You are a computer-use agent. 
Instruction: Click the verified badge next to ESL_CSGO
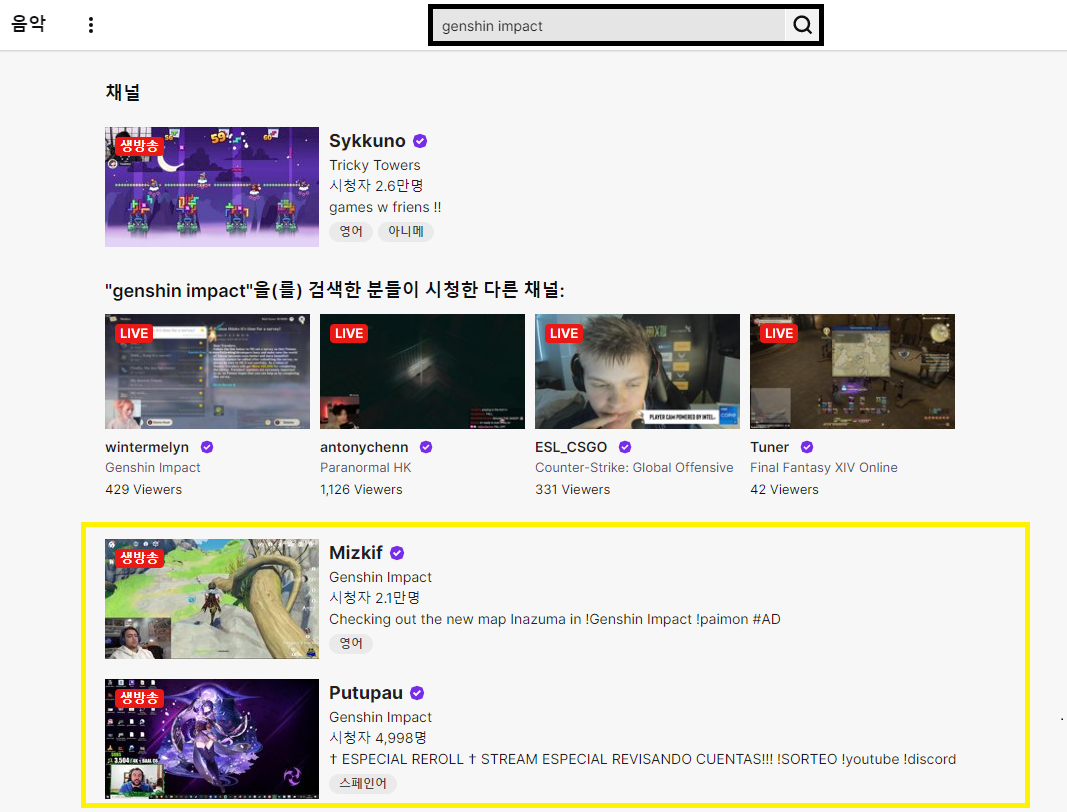(625, 447)
